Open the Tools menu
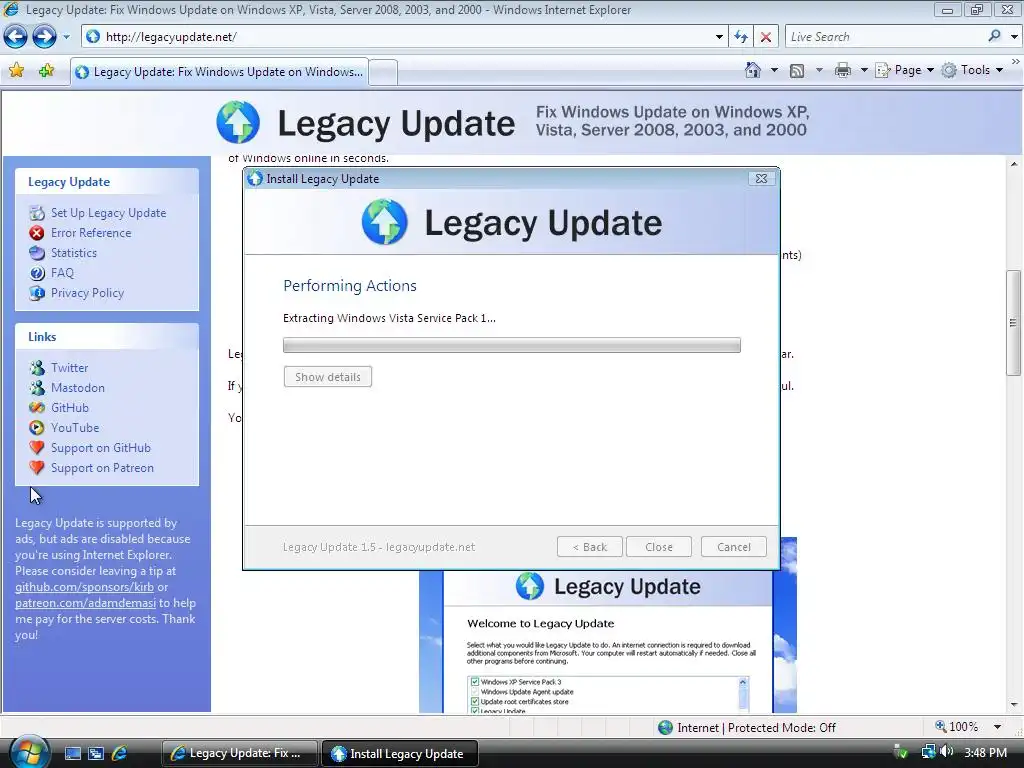This screenshot has height=768, width=1024. 972,70
